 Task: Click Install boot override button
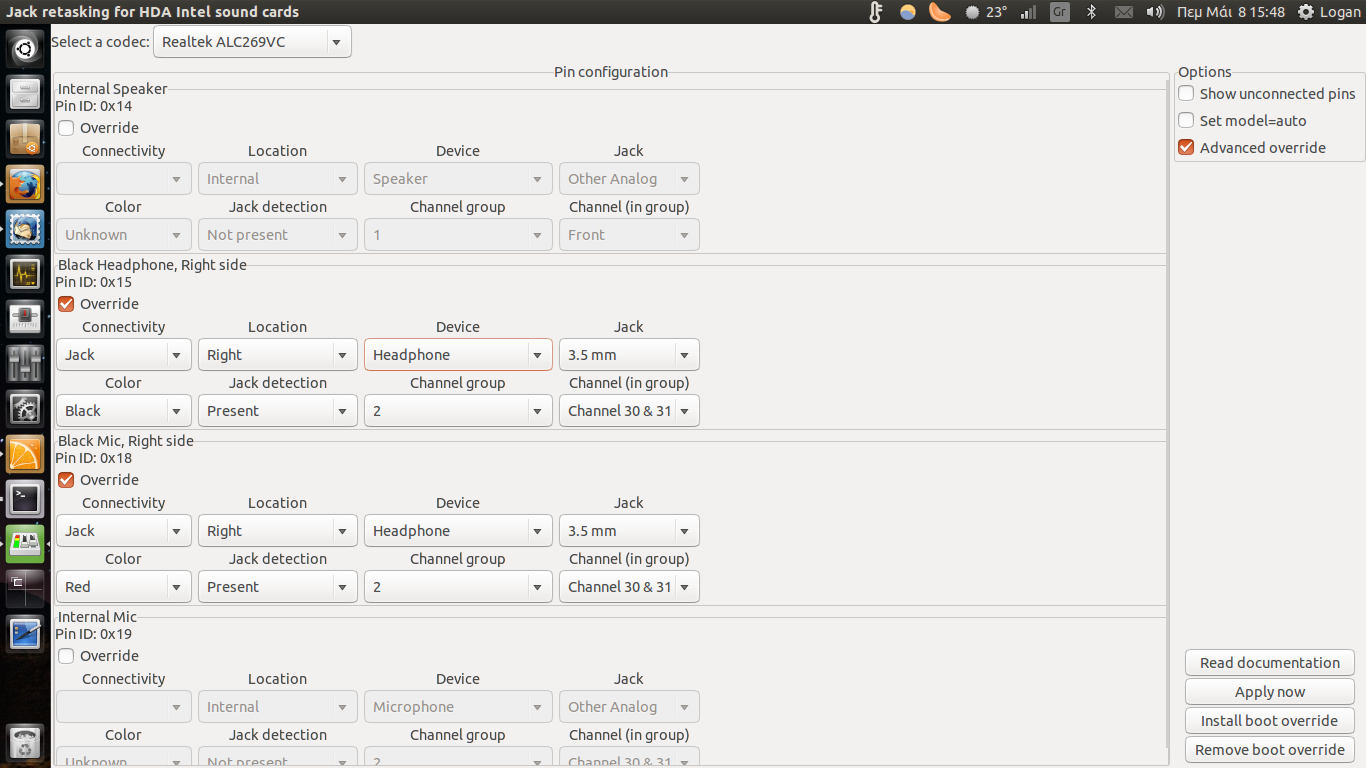(1269, 721)
